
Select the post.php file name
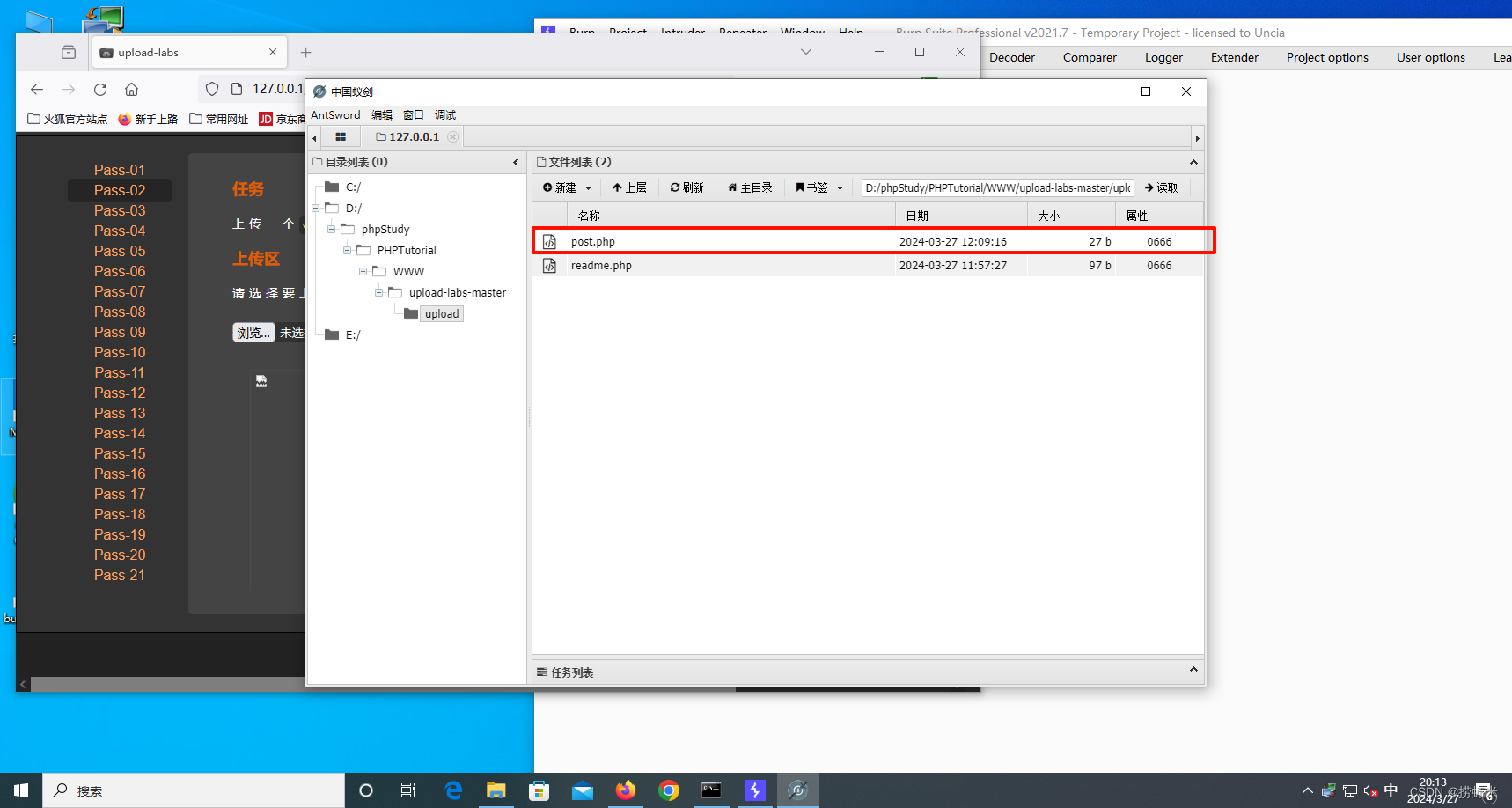click(x=592, y=242)
